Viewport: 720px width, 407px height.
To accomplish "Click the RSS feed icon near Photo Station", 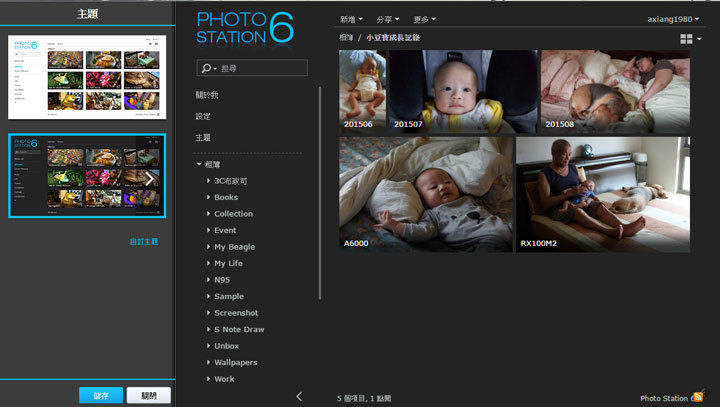I will click(697, 398).
